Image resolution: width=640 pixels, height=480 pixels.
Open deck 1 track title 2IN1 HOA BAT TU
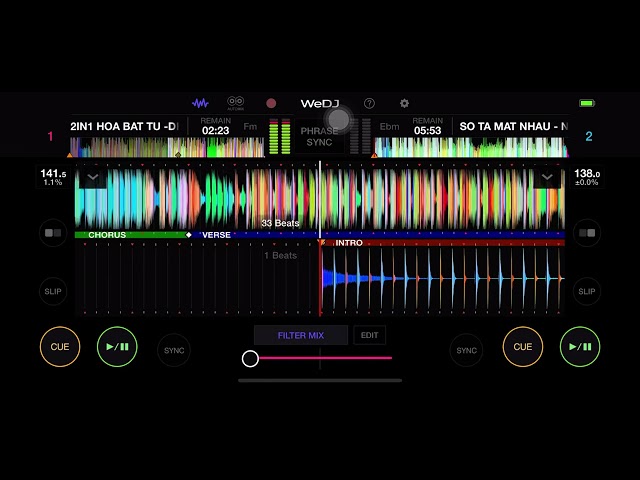[x=125, y=127]
